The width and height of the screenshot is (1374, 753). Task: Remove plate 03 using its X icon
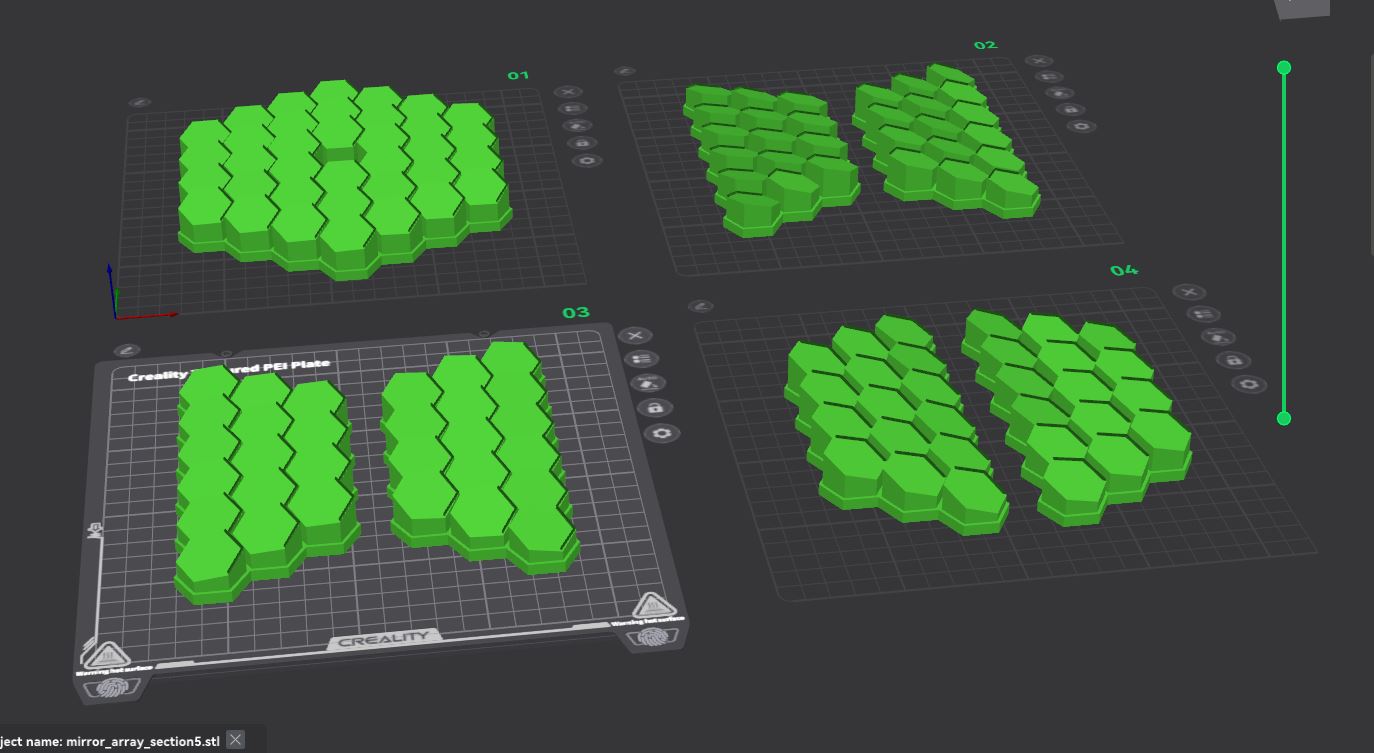[635, 335]
